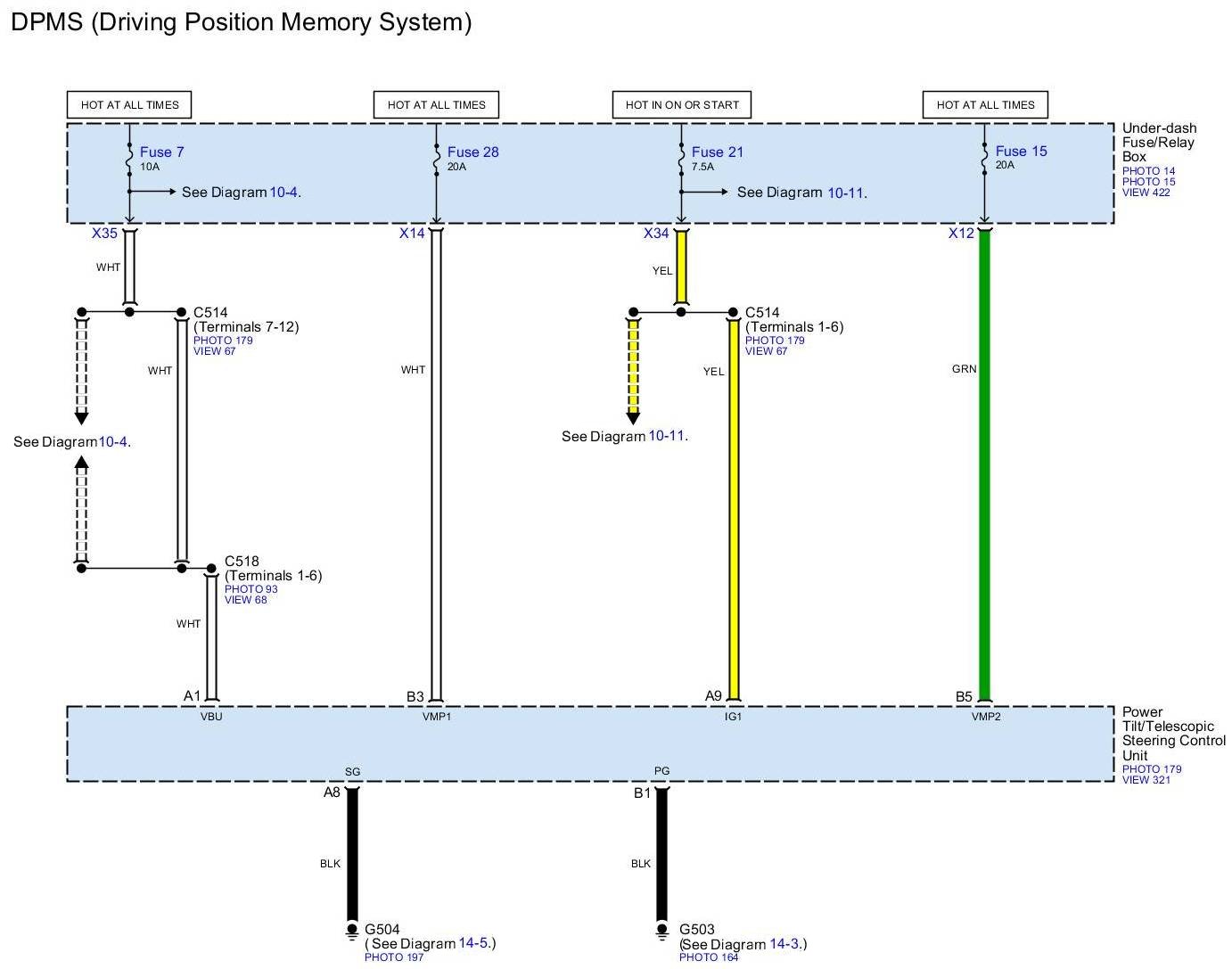Open VIEW 422 link
Viewport: 1232px width, 969px height.
[x=1146, y=193]
